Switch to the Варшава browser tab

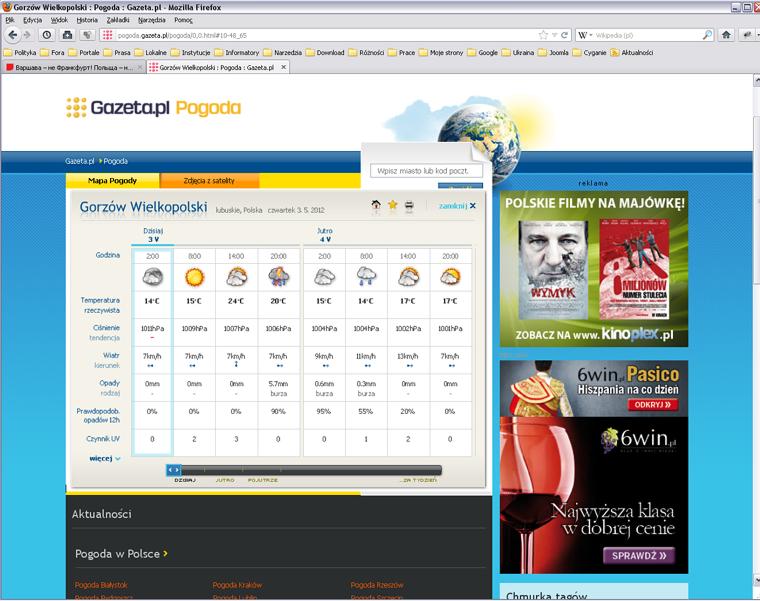click(x=73, y=67)
